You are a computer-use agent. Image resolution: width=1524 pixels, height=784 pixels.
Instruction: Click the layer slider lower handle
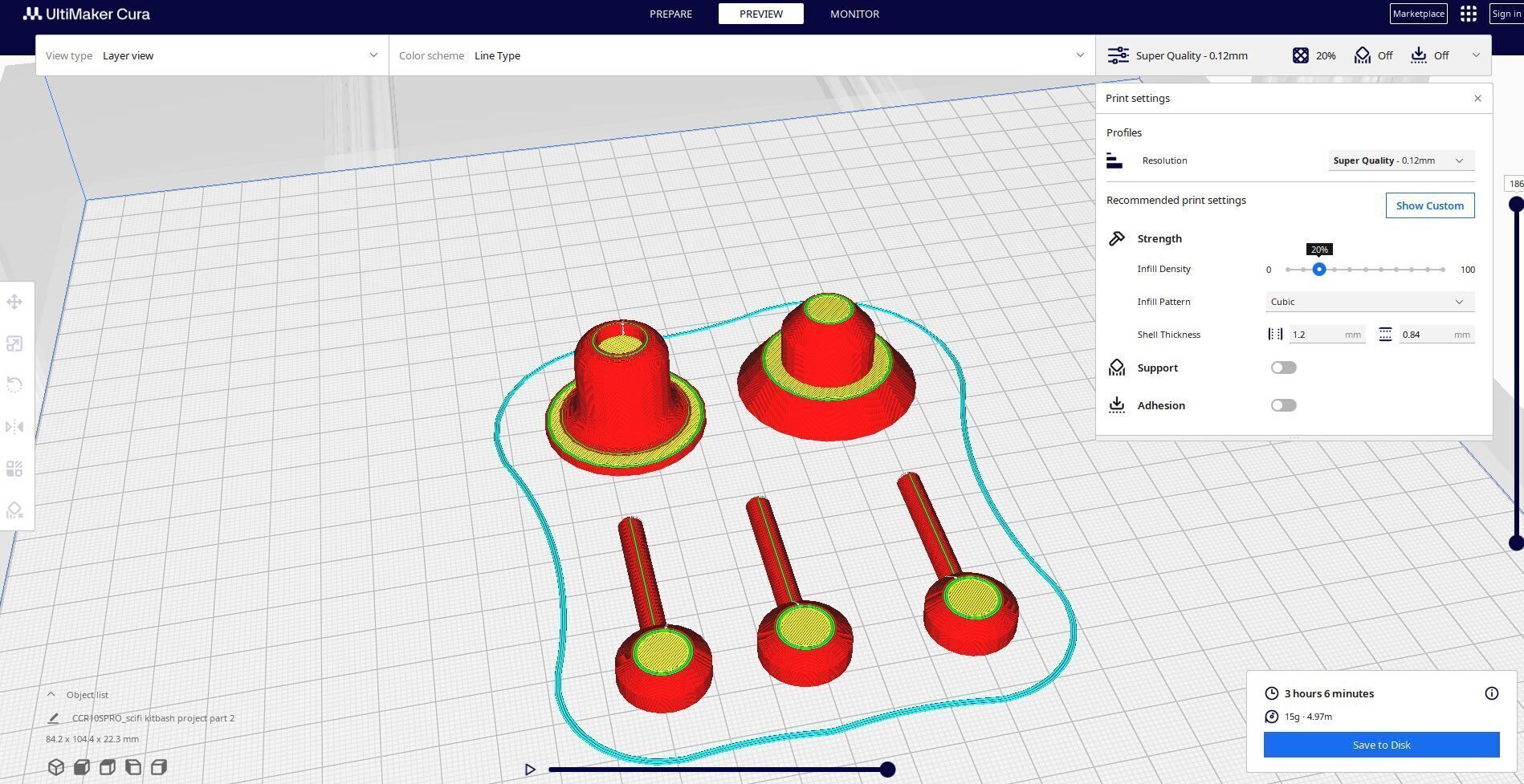[1516, 543]
